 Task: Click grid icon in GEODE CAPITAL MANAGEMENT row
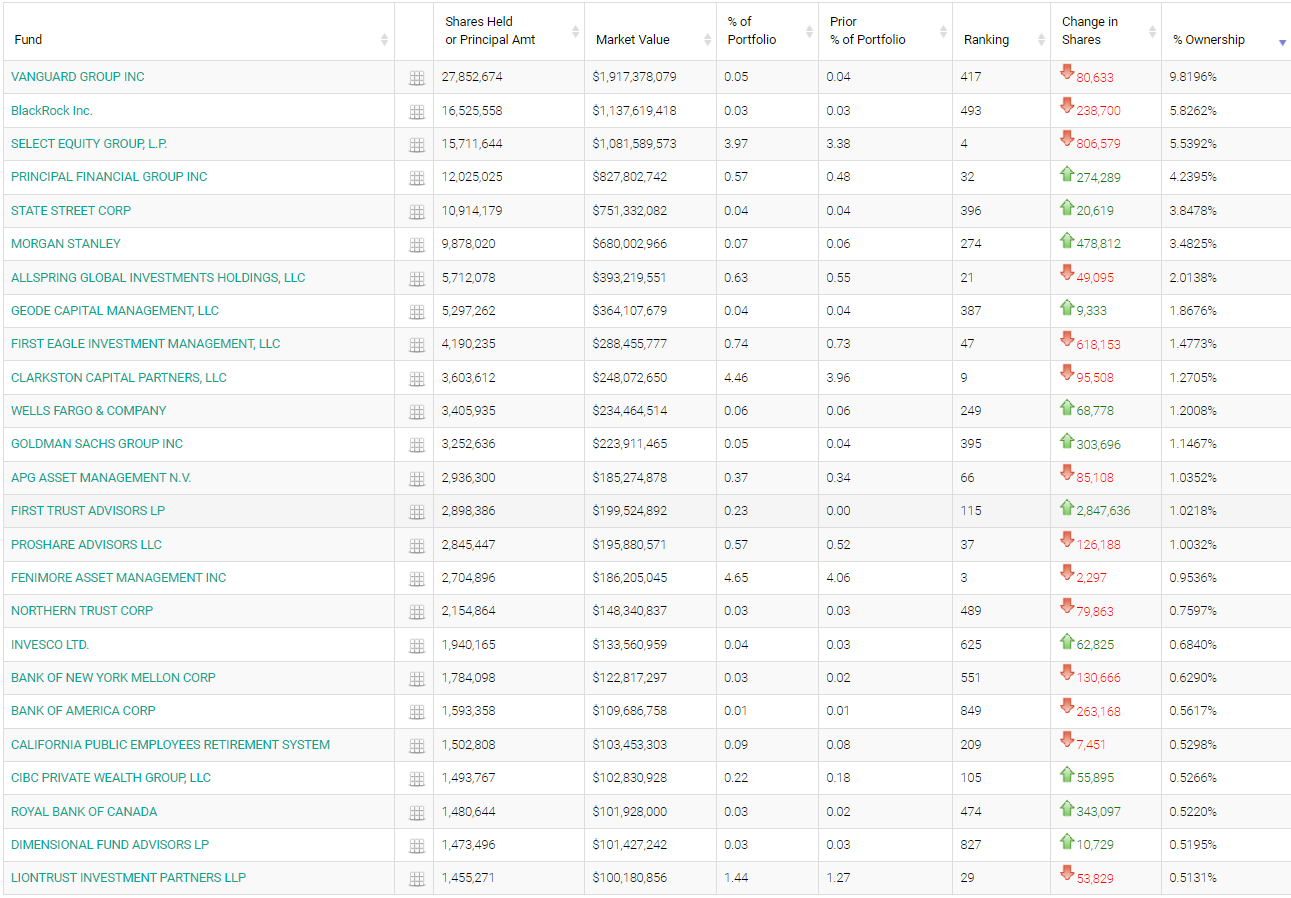(x=417, y=312)
